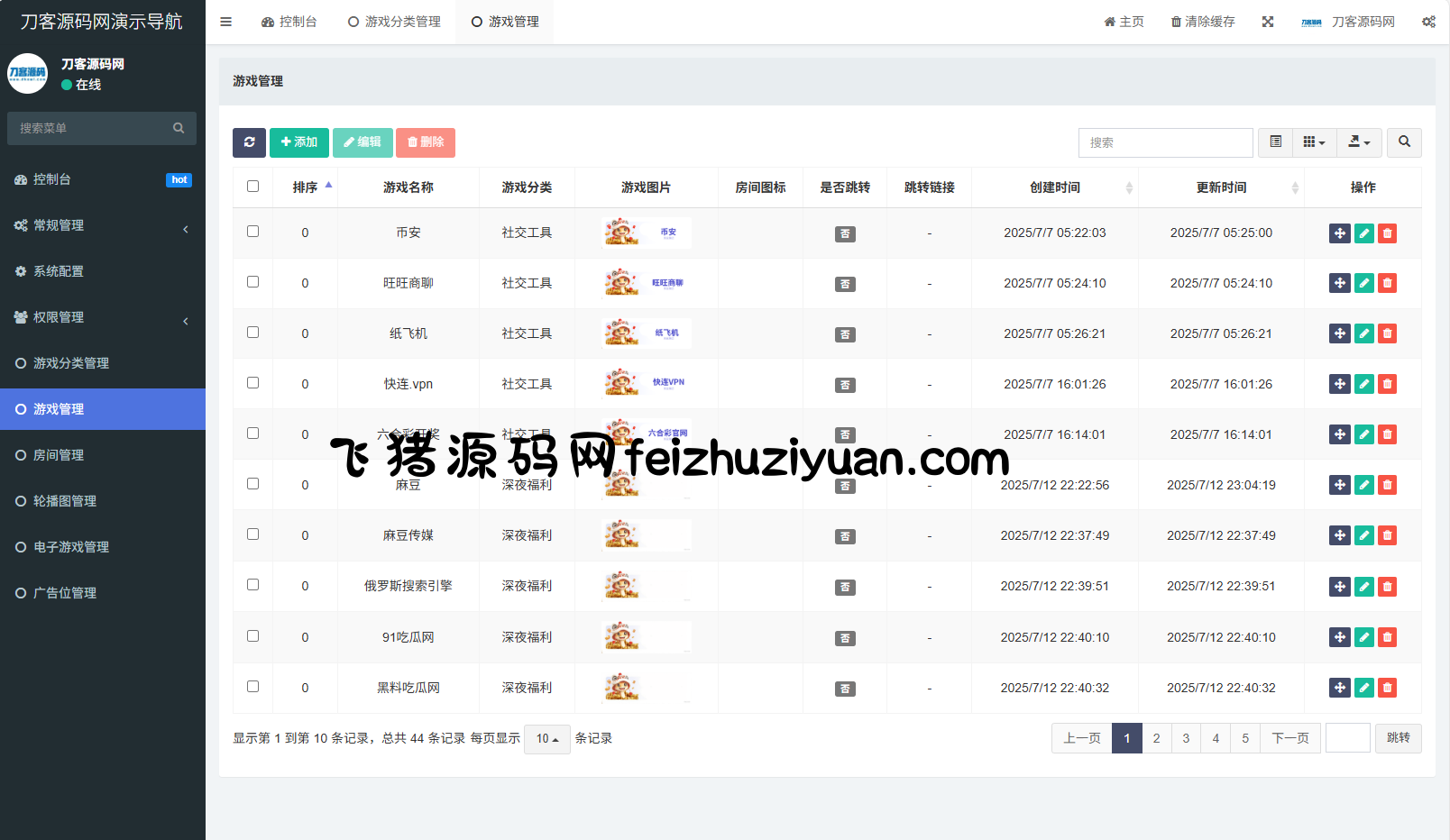Go to page 3 in pagination
This screenshot has width=1450, height=840.
pos(1186,738)
